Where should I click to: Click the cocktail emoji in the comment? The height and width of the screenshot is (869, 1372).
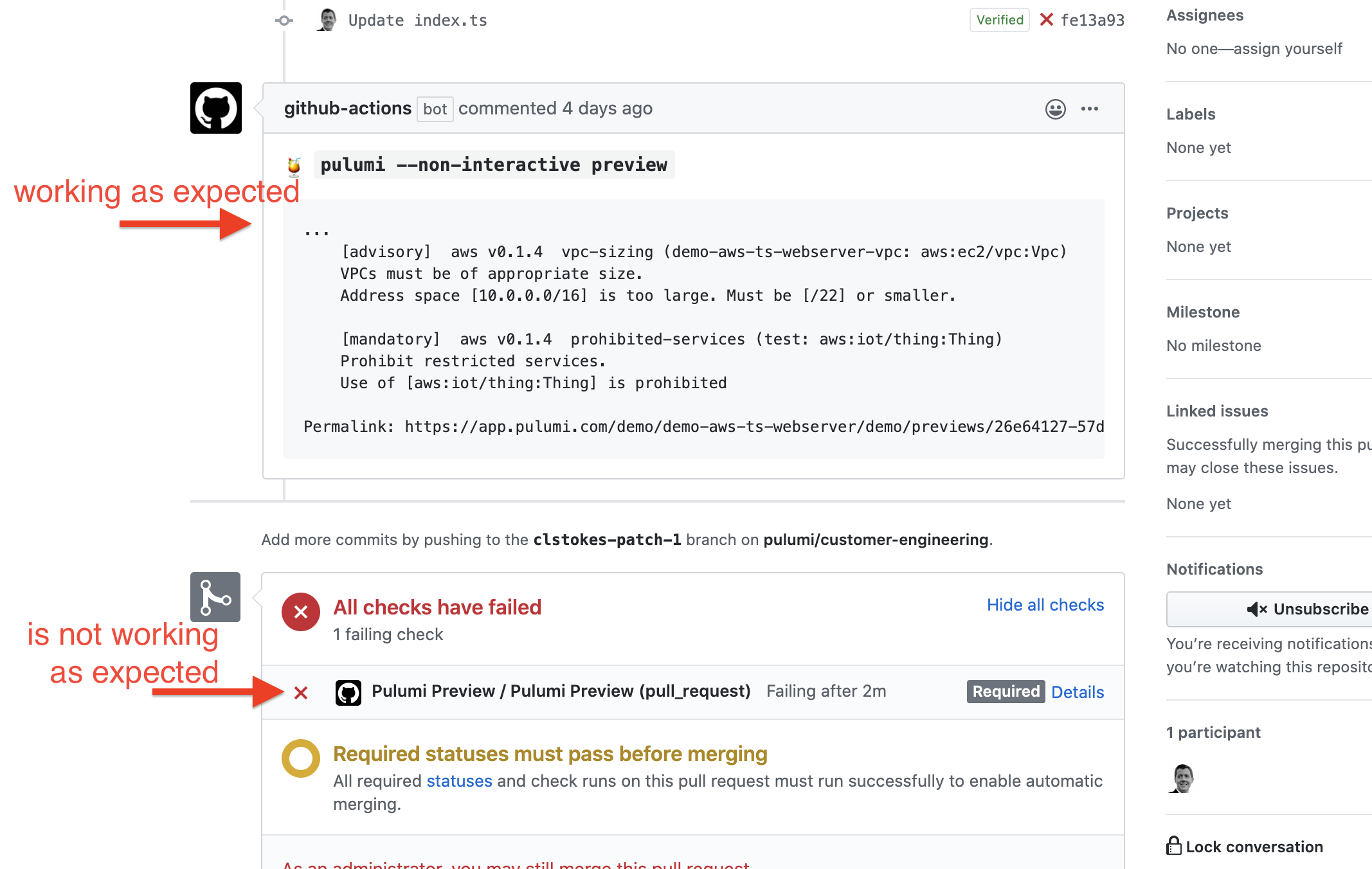(294, 166)
